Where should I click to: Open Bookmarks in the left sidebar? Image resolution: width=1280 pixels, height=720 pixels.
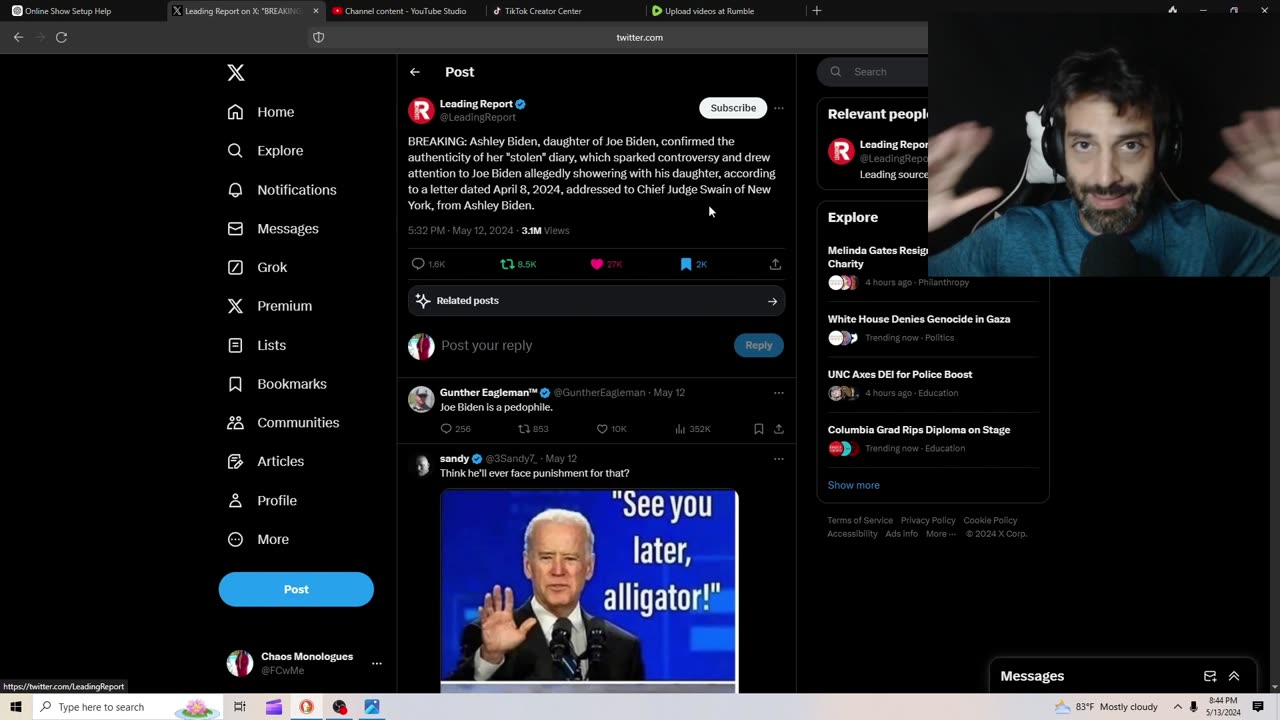[x=277, y=384]
